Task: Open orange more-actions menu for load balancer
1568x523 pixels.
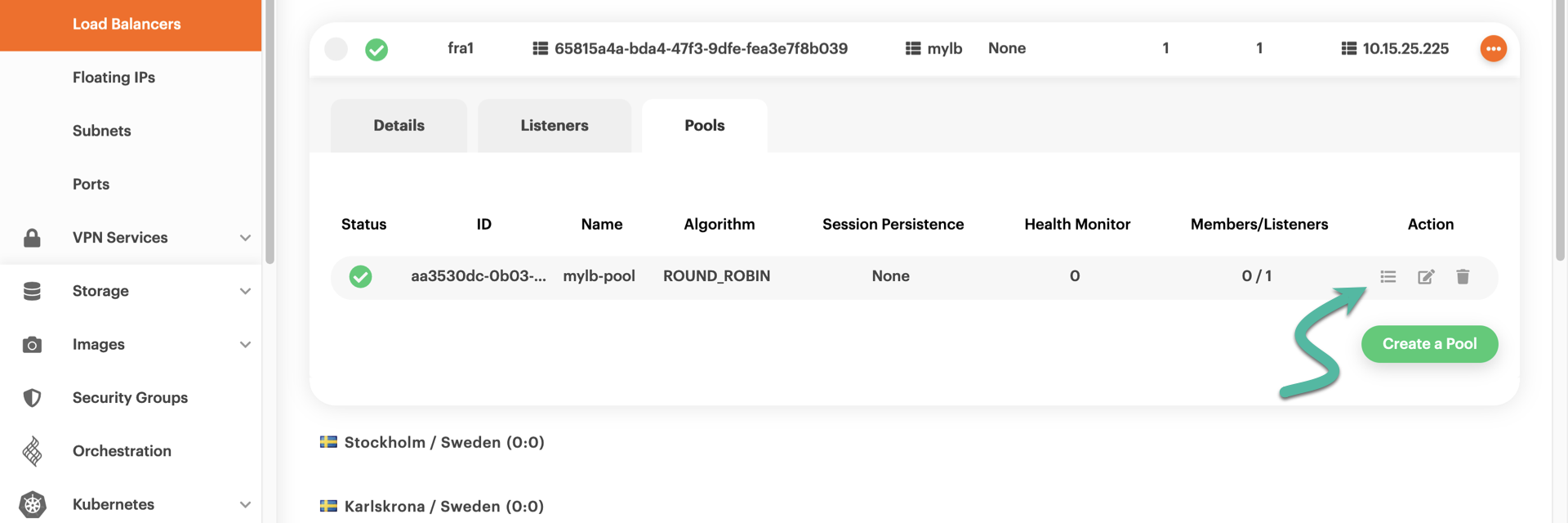Action: click(1493, 49)
